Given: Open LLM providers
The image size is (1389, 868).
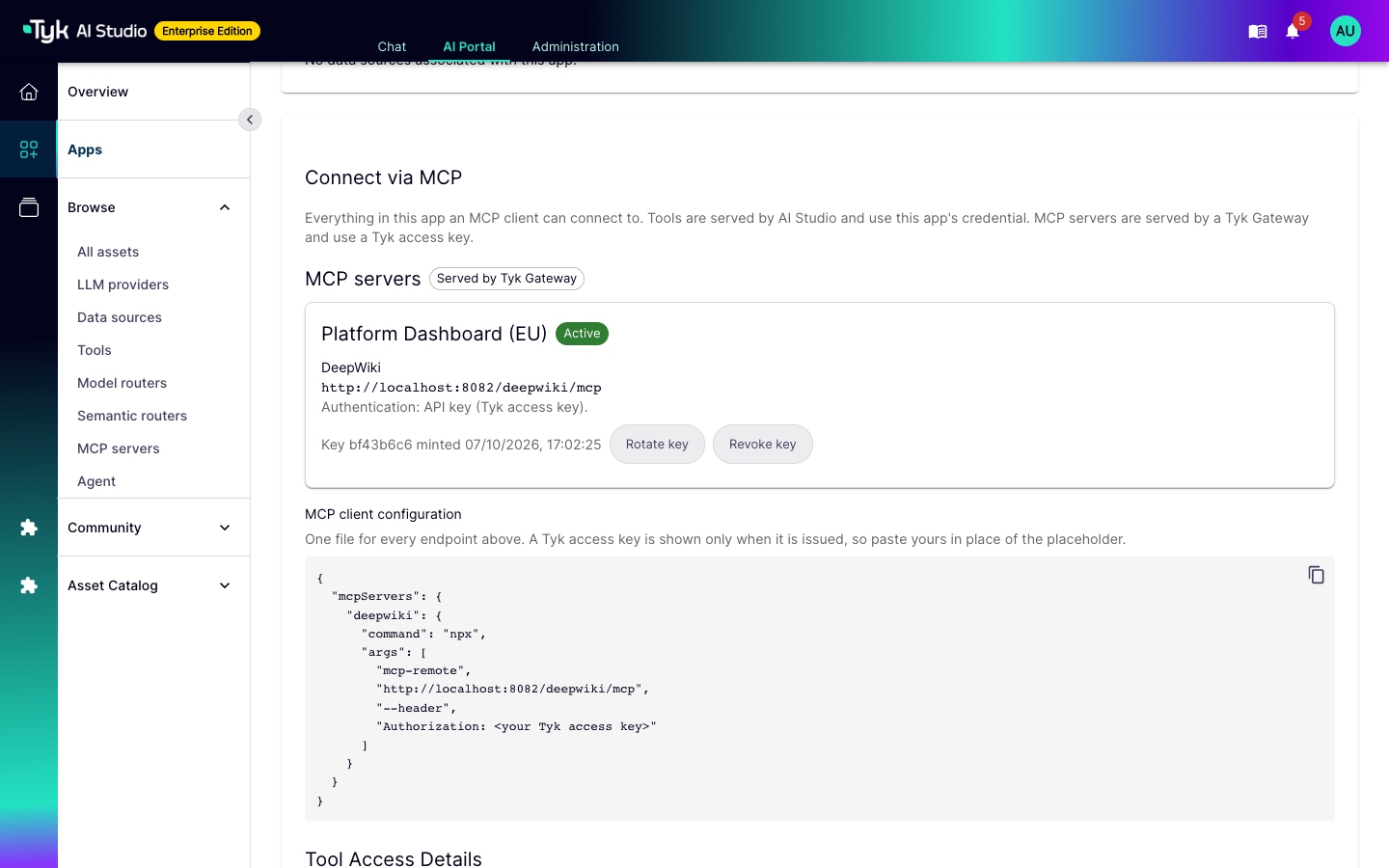Looking at the screenshot, I should coord(123,285).
